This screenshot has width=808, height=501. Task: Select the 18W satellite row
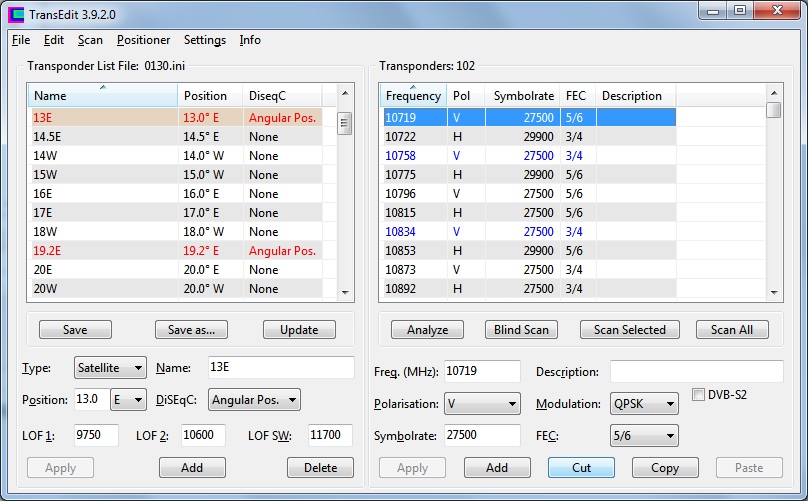pos(175,232)
